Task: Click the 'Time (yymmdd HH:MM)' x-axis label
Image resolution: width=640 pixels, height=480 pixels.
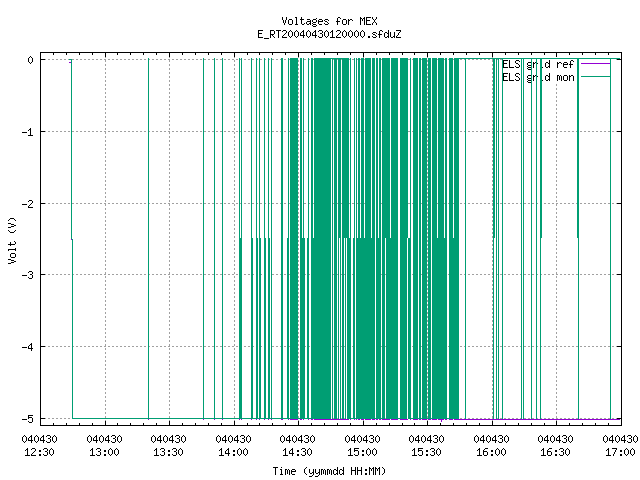Action: [329, 471]
